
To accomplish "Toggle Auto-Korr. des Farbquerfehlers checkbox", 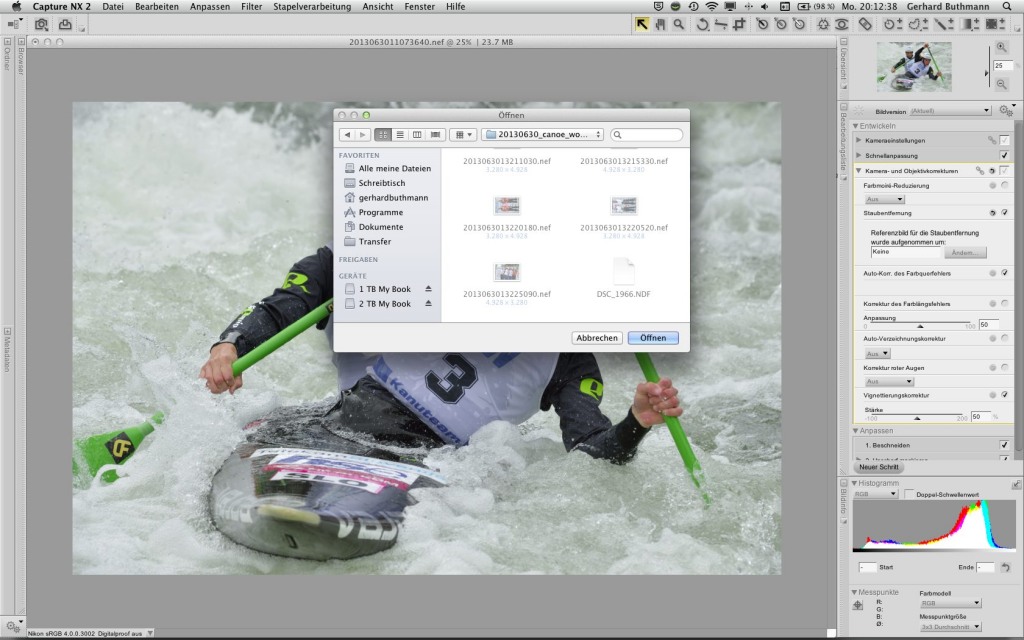I will click(1004, 273).
